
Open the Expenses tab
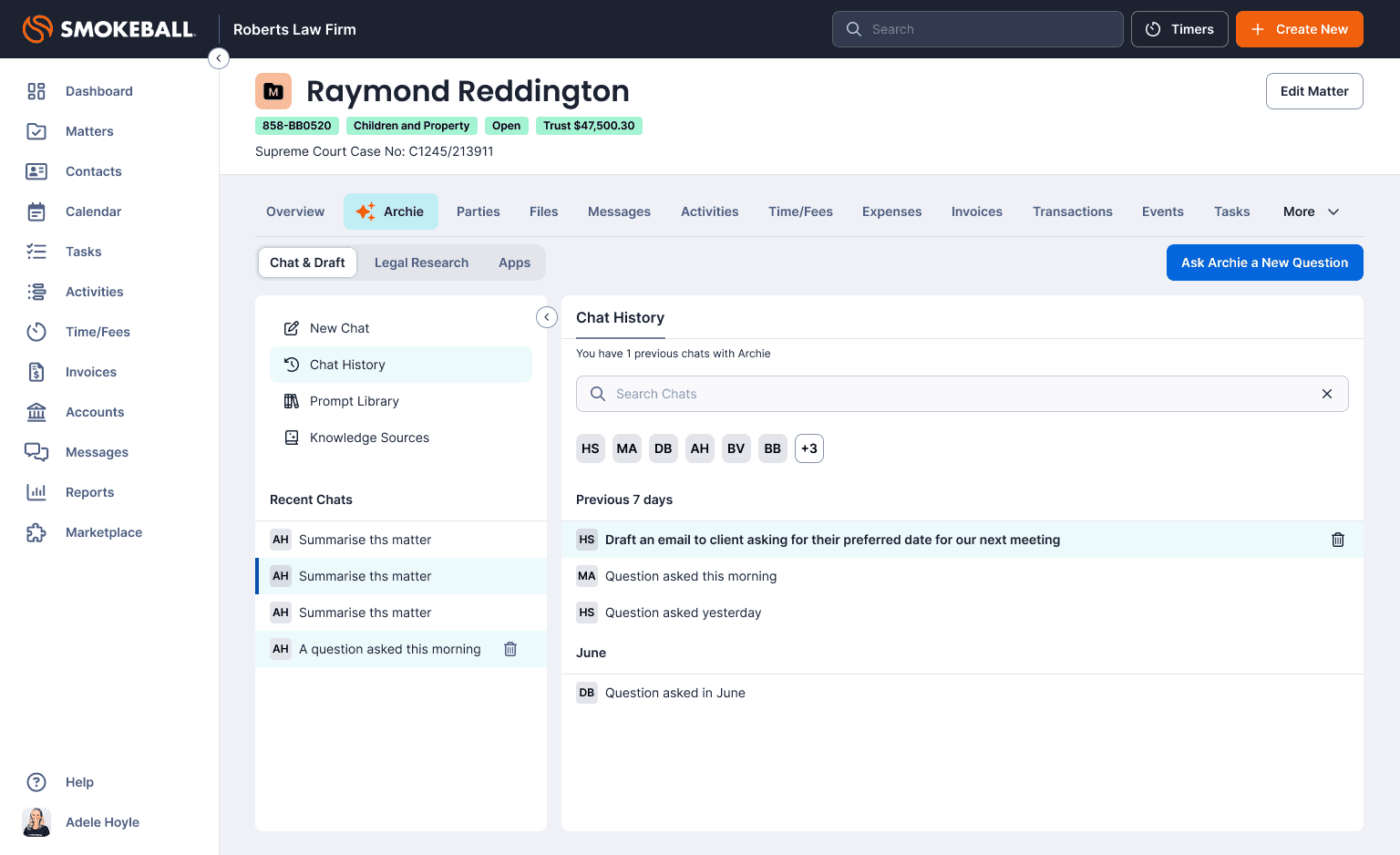pos(892,211)
